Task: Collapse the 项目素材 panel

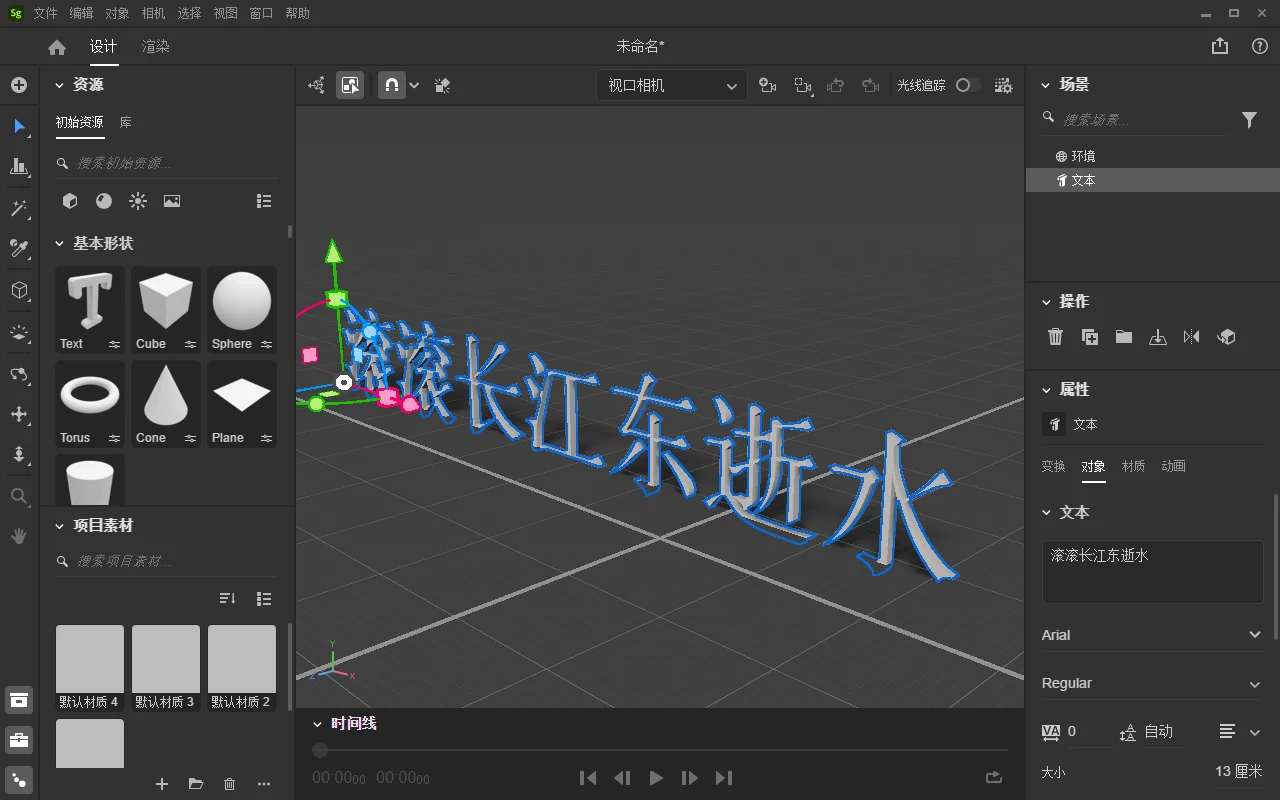Action: tap(59, 525)
